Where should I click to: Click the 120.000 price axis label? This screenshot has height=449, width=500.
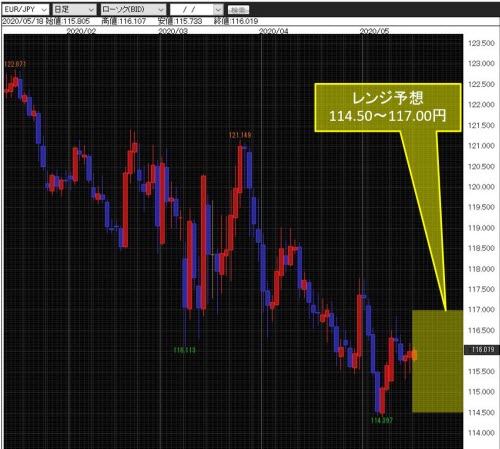click(481, 187)
